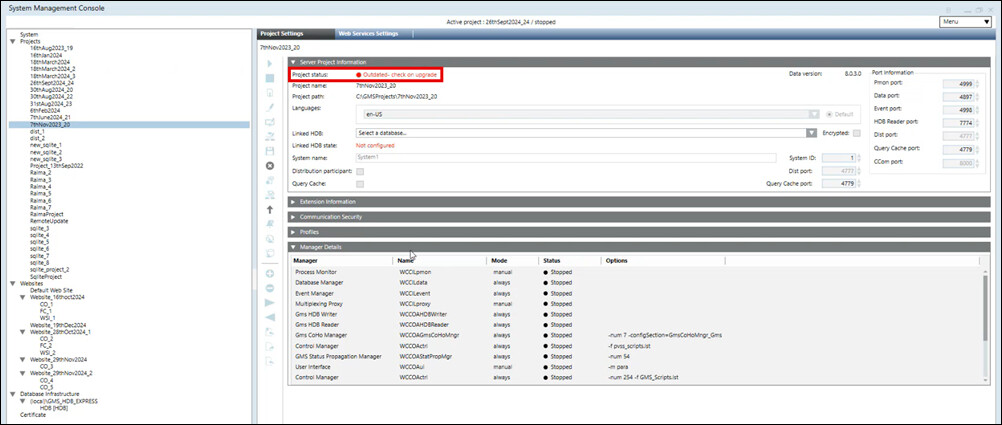Select the Project Settings tab
The image size is (1002, 425).
(282, 33)
